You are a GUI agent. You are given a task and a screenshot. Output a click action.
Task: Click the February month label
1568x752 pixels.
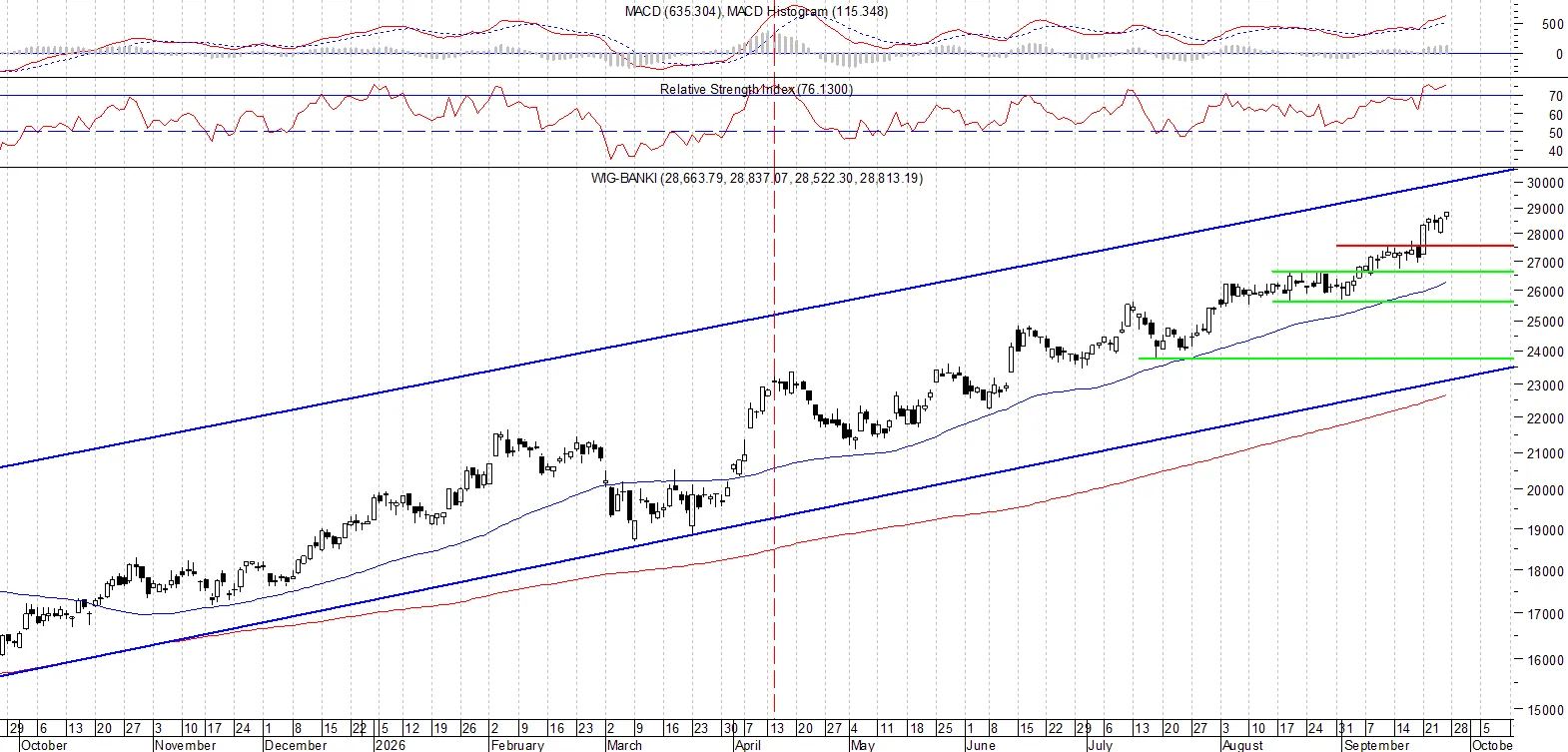pos(517,745)
